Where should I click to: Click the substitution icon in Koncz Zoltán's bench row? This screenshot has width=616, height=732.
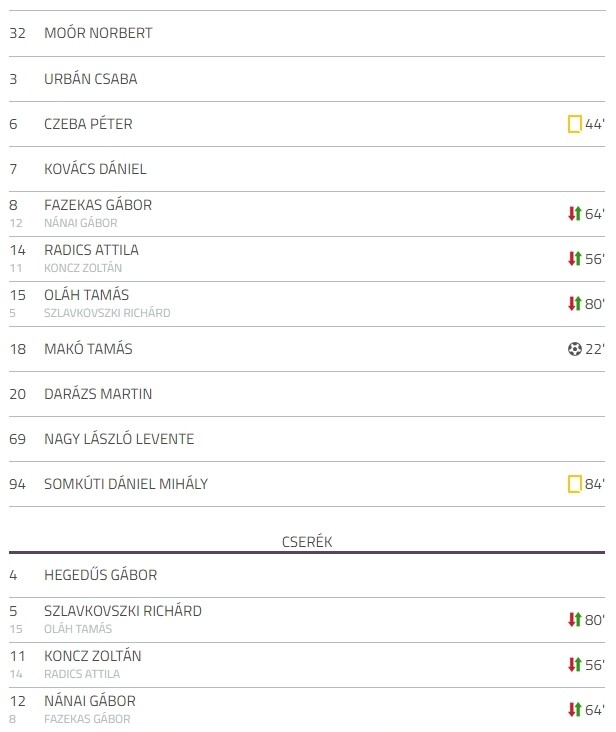574,664
